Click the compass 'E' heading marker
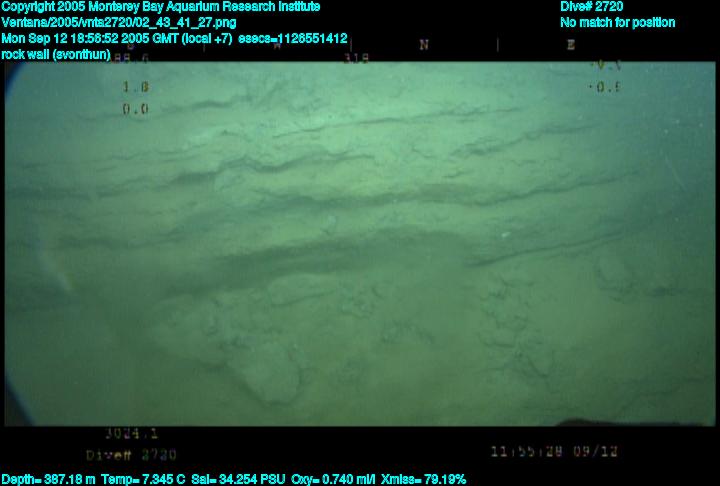 coord(571,45)
